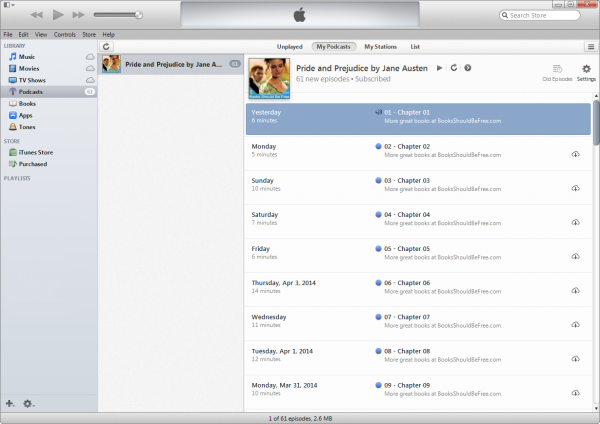
Task: Open the window menu dropdown at top-left
Action: (9, 5)
